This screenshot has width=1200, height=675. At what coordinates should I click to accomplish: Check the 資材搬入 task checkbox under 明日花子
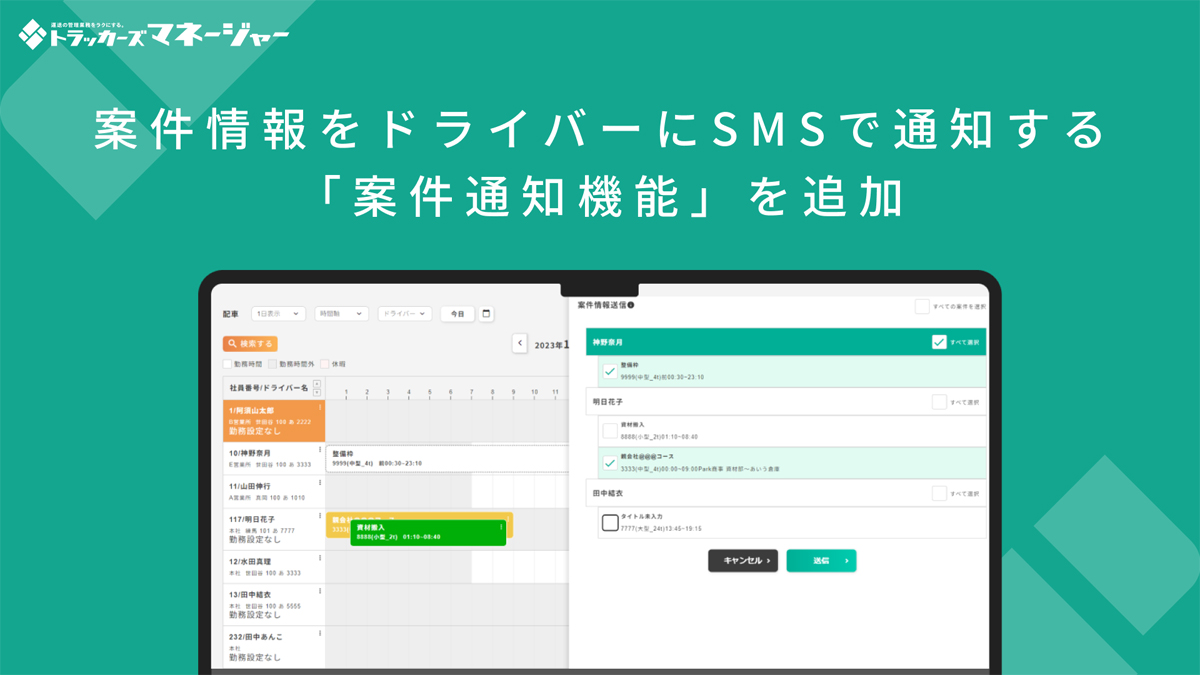tap(610, 429)
